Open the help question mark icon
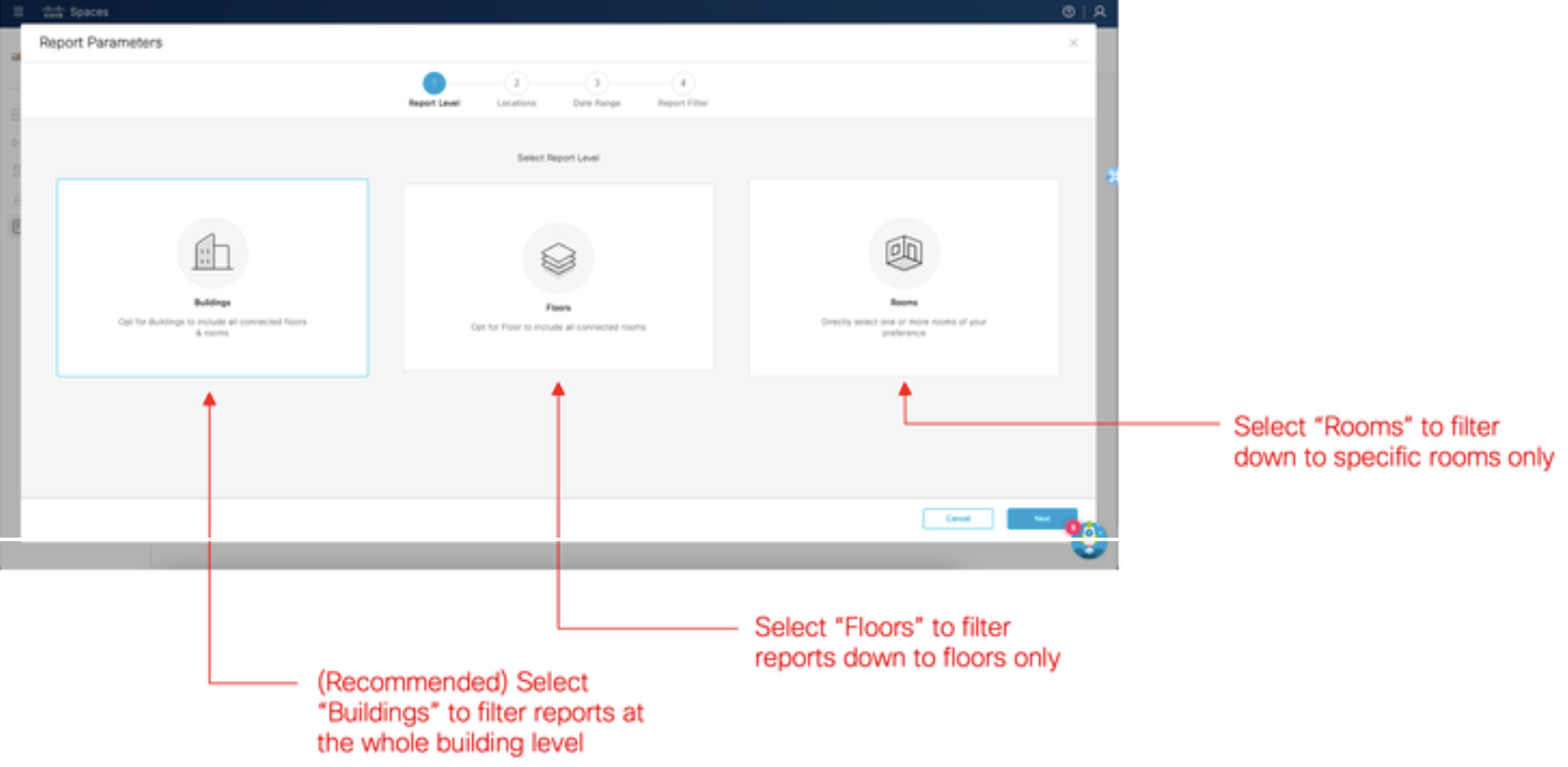 [1068, 12]
